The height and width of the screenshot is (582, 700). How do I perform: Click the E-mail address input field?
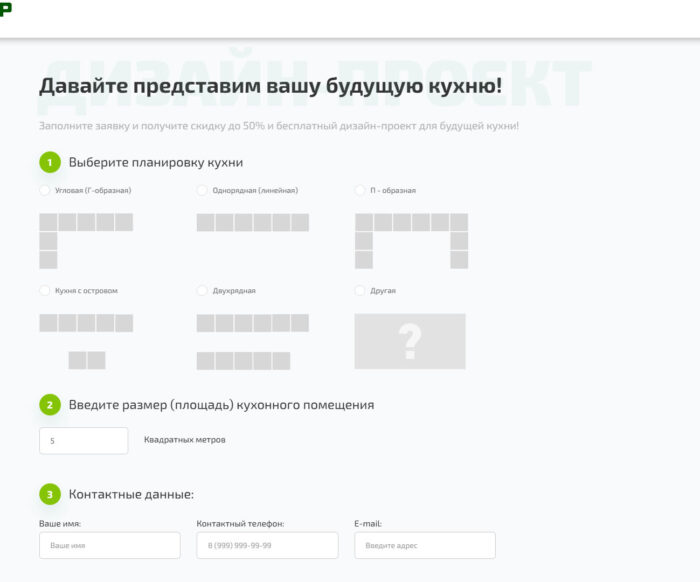tap(425, 545)
